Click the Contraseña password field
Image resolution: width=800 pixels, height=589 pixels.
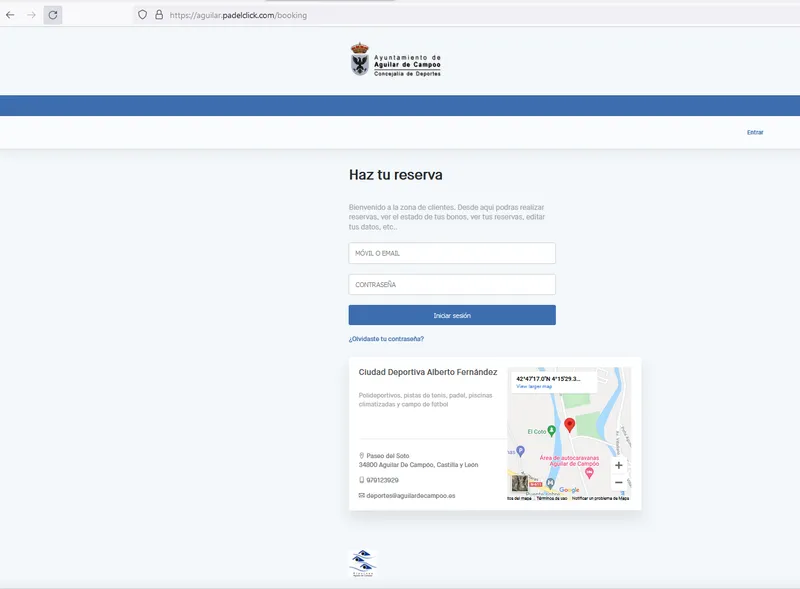point(452,284)
